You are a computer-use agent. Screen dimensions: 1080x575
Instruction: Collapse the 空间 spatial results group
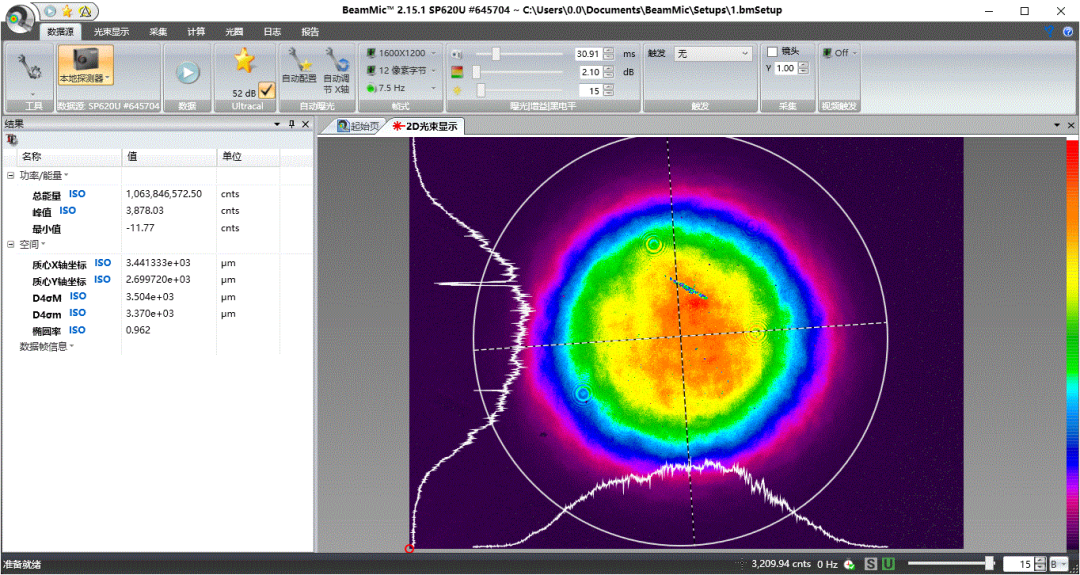pos(10,244)
